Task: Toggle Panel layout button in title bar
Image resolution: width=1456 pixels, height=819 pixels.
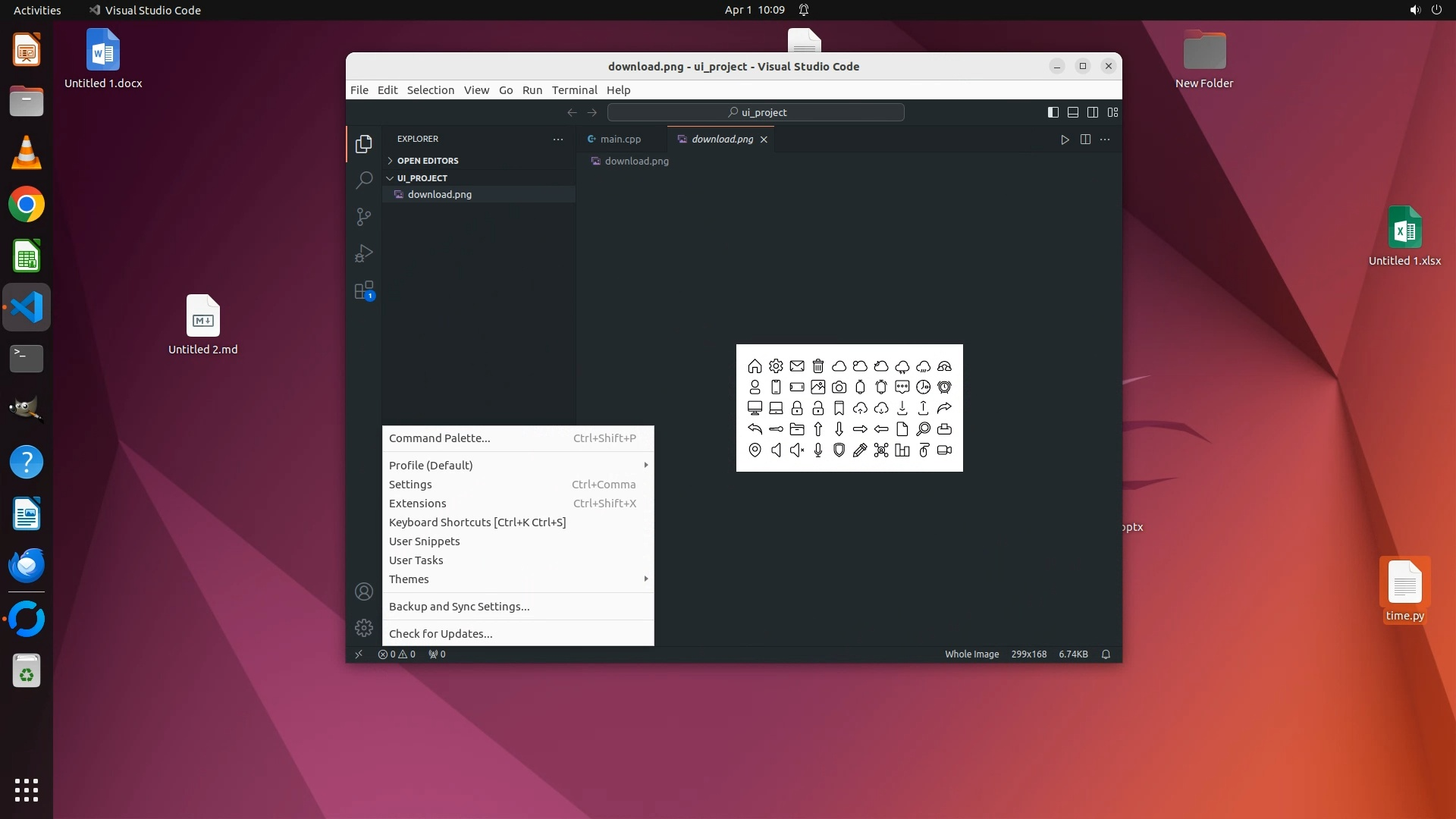Action: (1073, 112)
